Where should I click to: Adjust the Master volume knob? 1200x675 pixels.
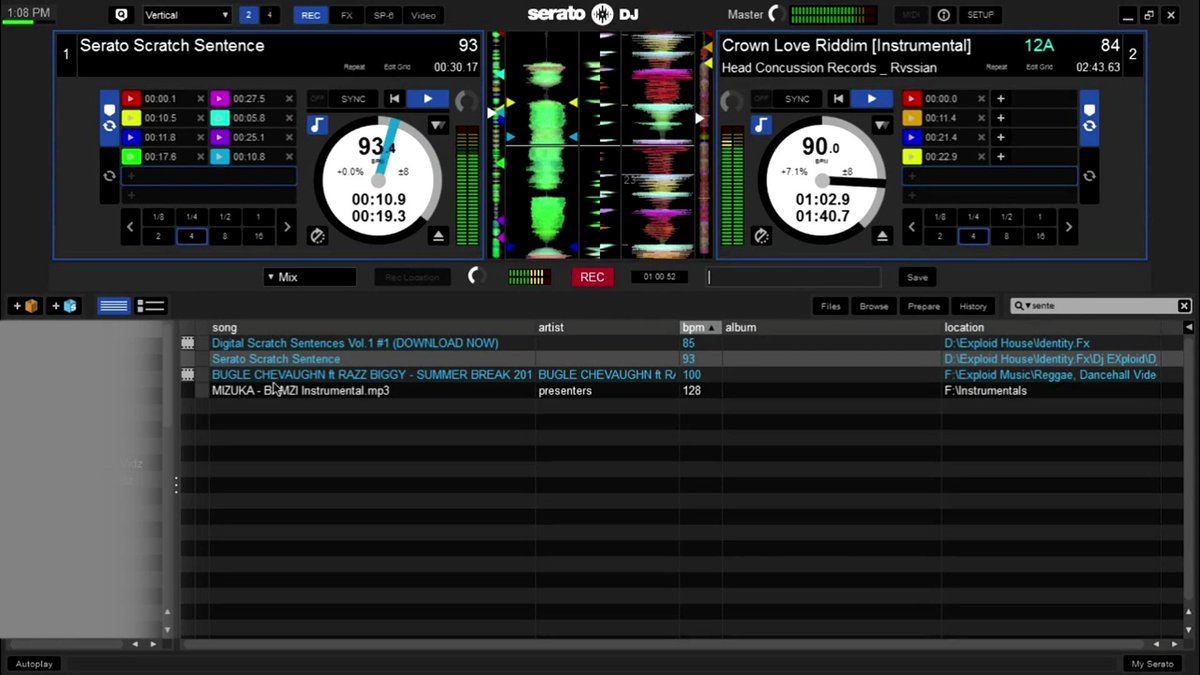pyautogui.click(x=777, y=15)
